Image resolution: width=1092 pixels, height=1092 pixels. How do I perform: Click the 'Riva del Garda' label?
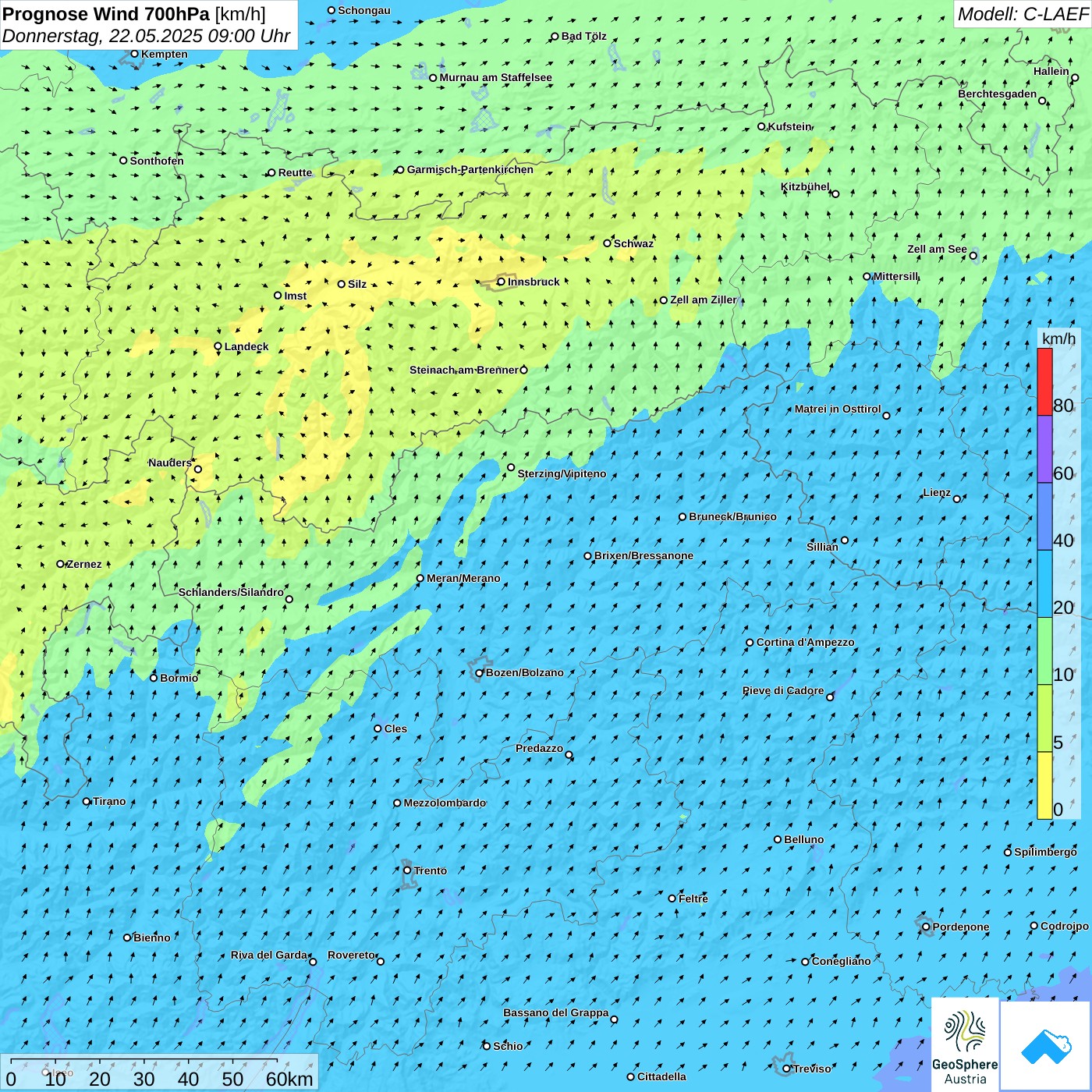pyautogui.click(x=269, y=955)
